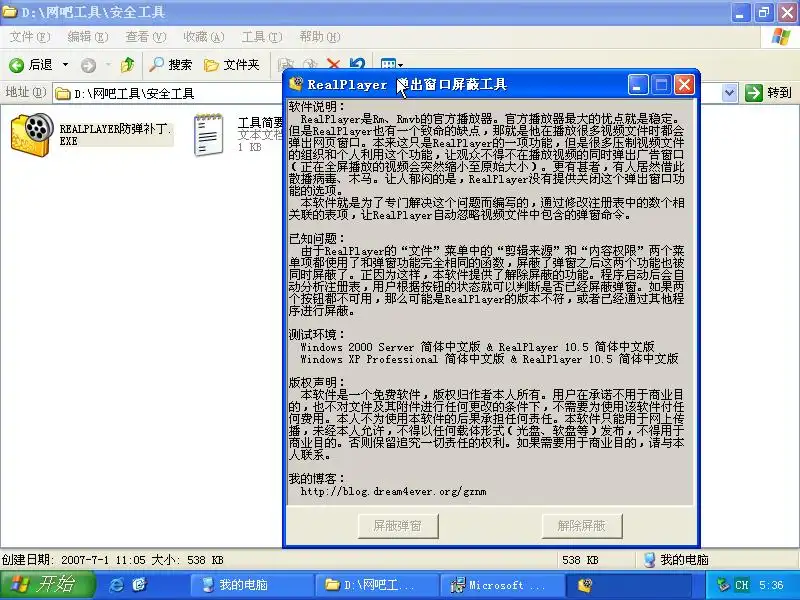The image size is (800, 600).
Task: Close the RealPlayer tool dialog
Action: point(684,85)
